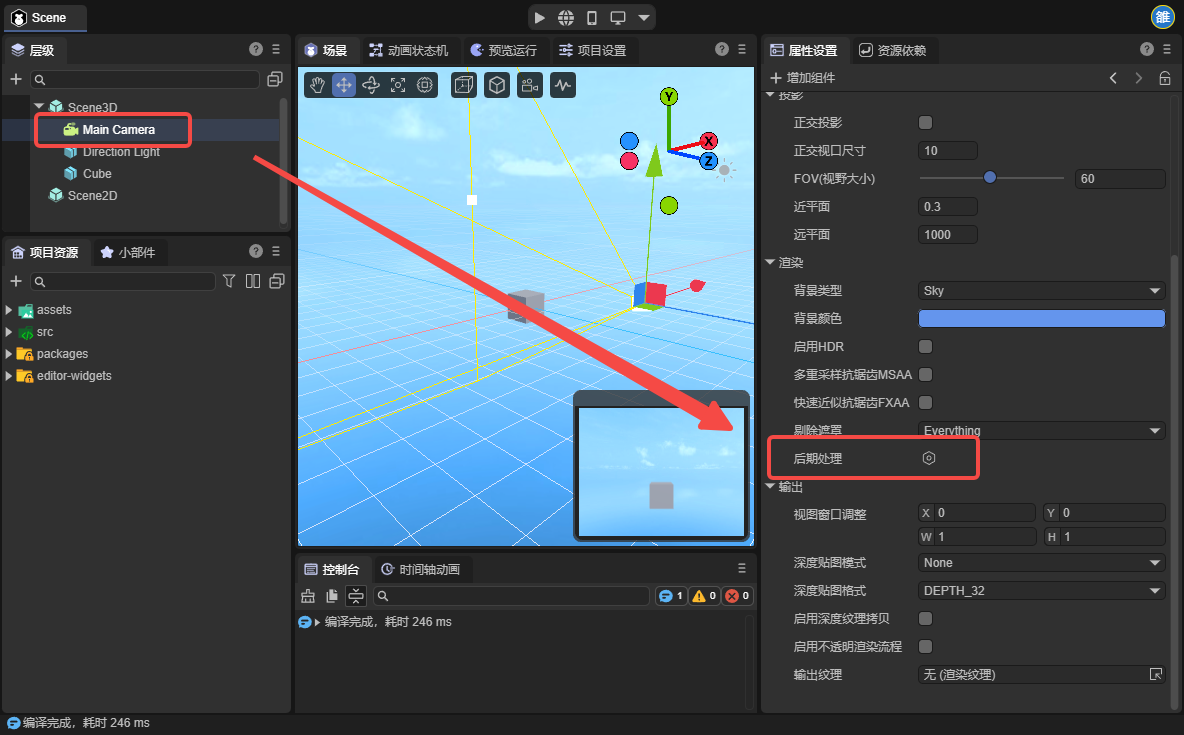The width and height of the screenshot is (1184, 735).
Task: Click the 3D cube view icon
Action: 497,86
